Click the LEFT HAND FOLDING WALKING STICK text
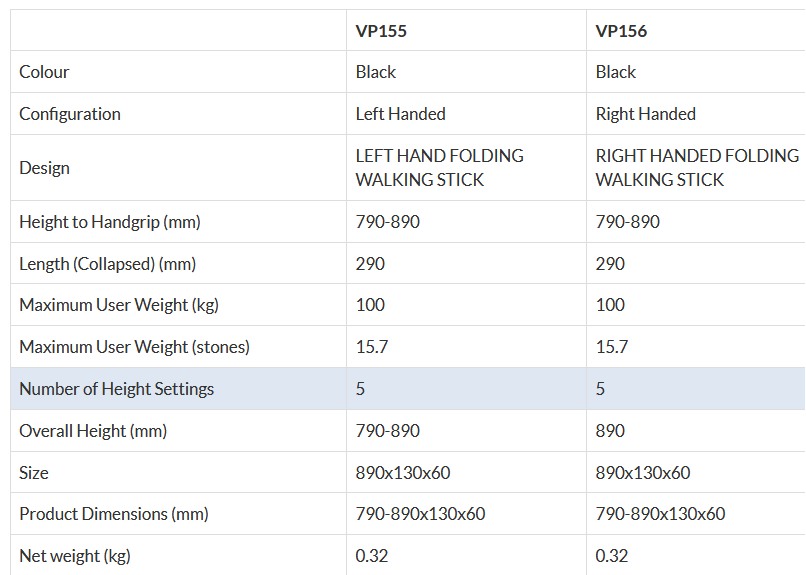Viewport: 806px width, 575px height. pyautogui.click(x=439, y=168)
